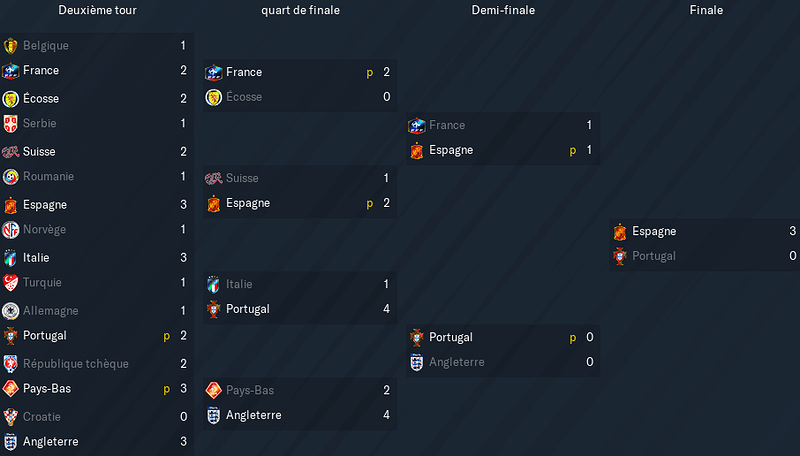
Task: Open Portugal team link in the Finale
Action: pos(654,256)
